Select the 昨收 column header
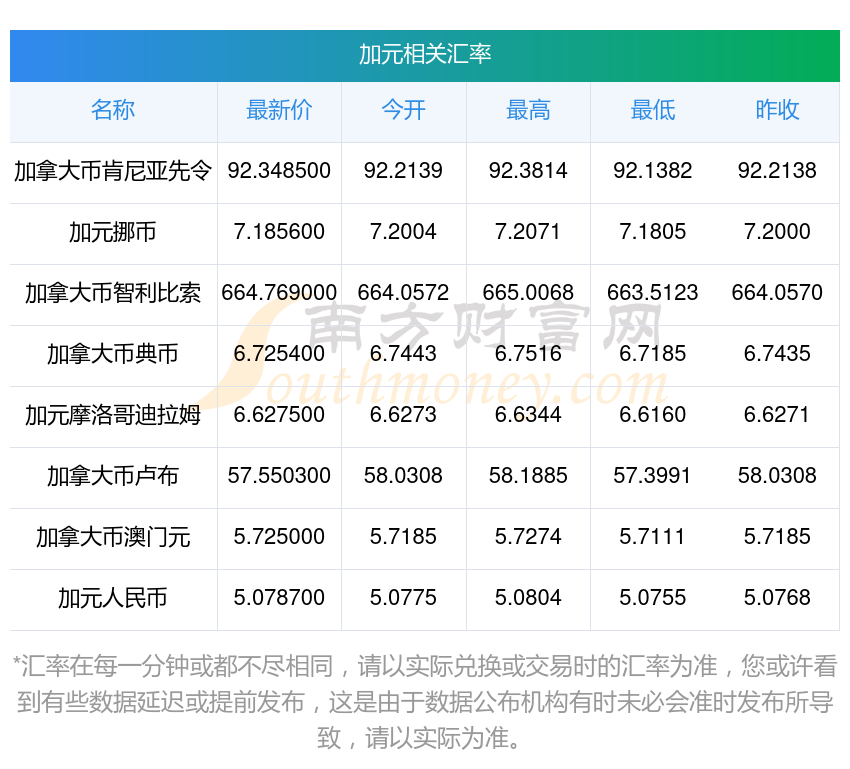This screenshot has width=850, height=769. click(x=777, y=110)
